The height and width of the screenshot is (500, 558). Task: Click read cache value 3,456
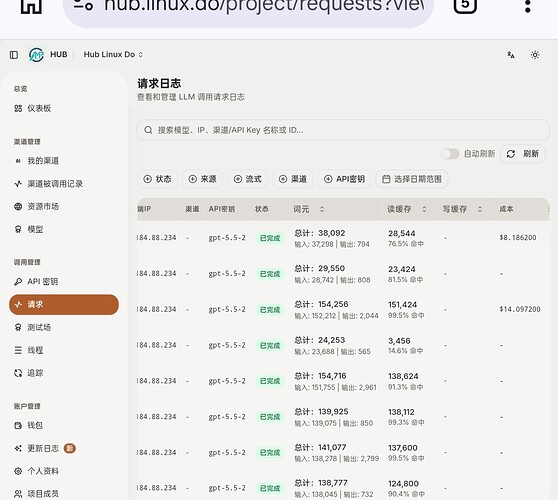[x=399, y=341]
